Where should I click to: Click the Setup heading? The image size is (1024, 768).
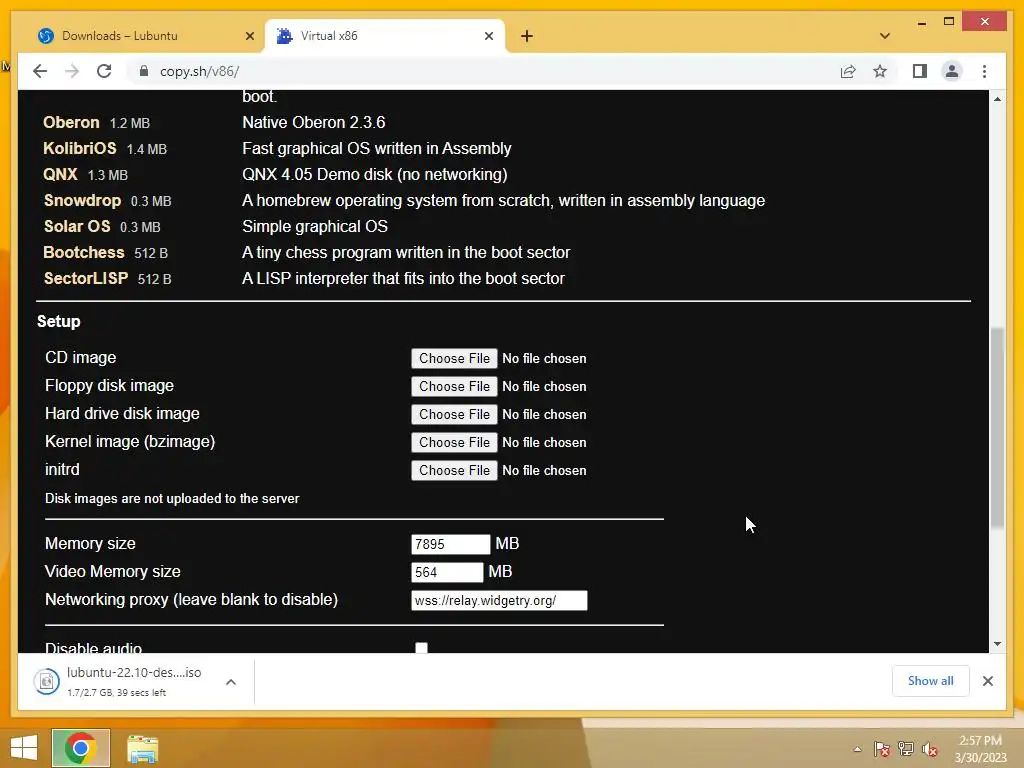[x=59, y=321]
